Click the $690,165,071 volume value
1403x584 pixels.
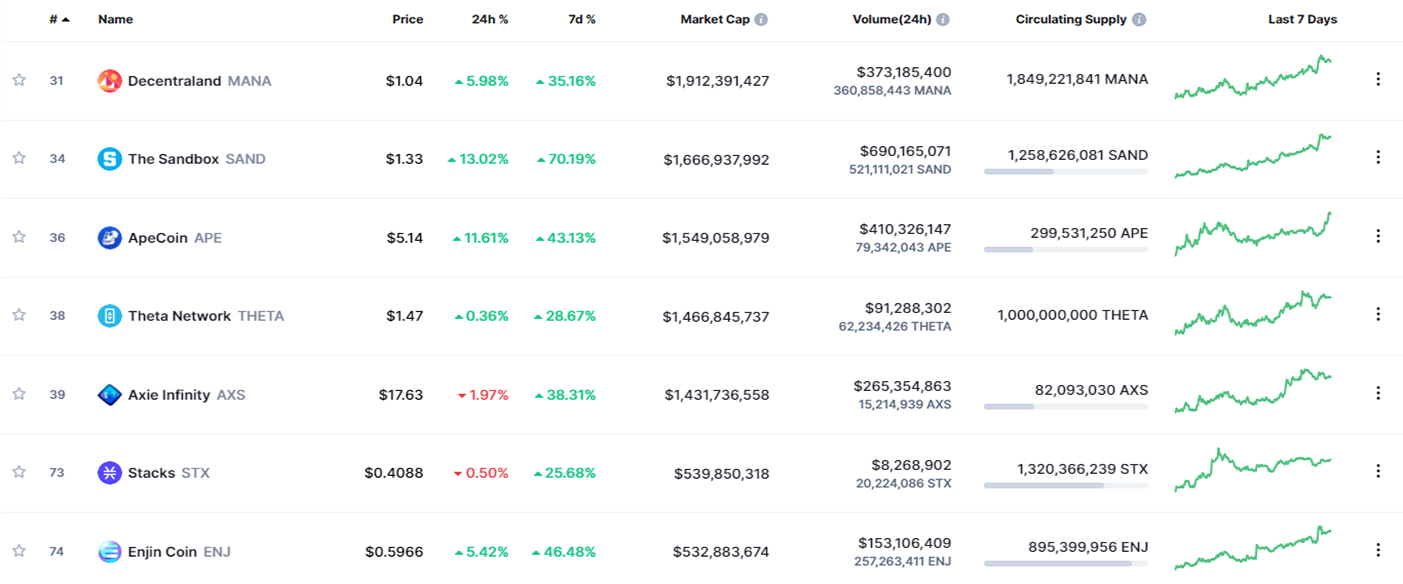coord(905,151)
